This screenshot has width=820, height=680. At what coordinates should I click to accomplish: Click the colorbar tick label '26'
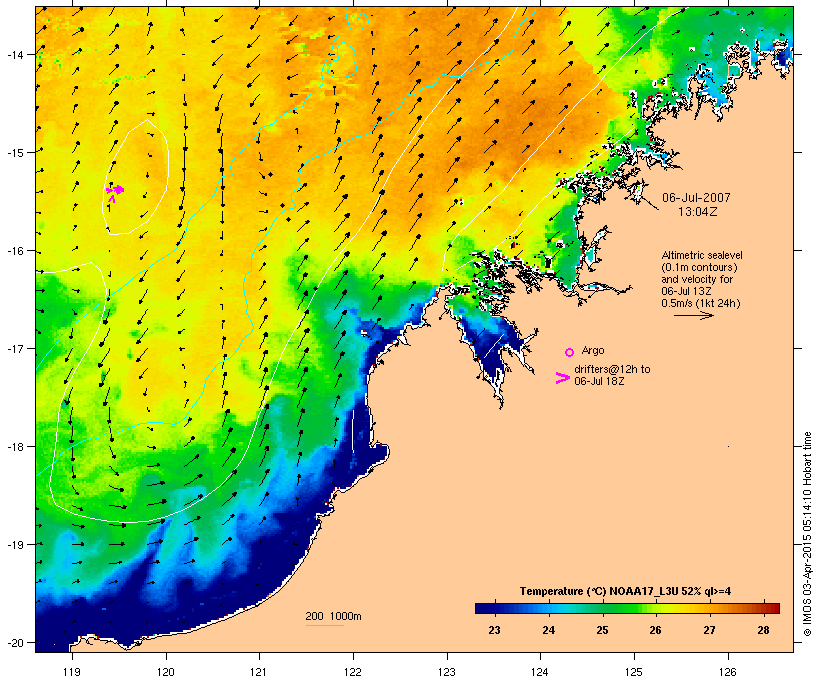pos(655,630)
